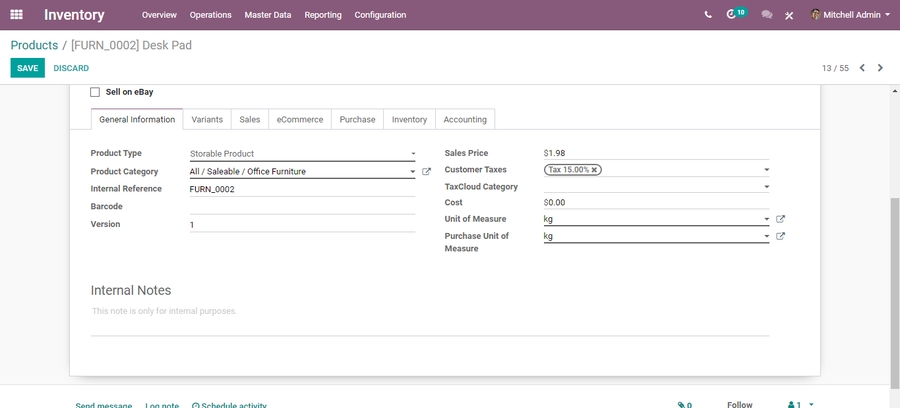Open the apps grid menu icon
This screenshot has height=408, width=900.
(x=16, y=15)
